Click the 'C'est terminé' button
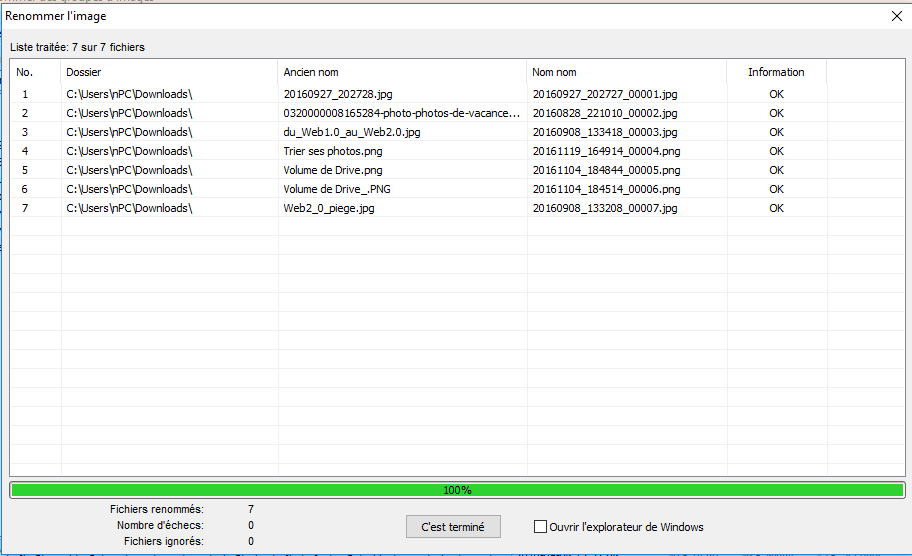This screenshot has width=912, height=556. 453,527
